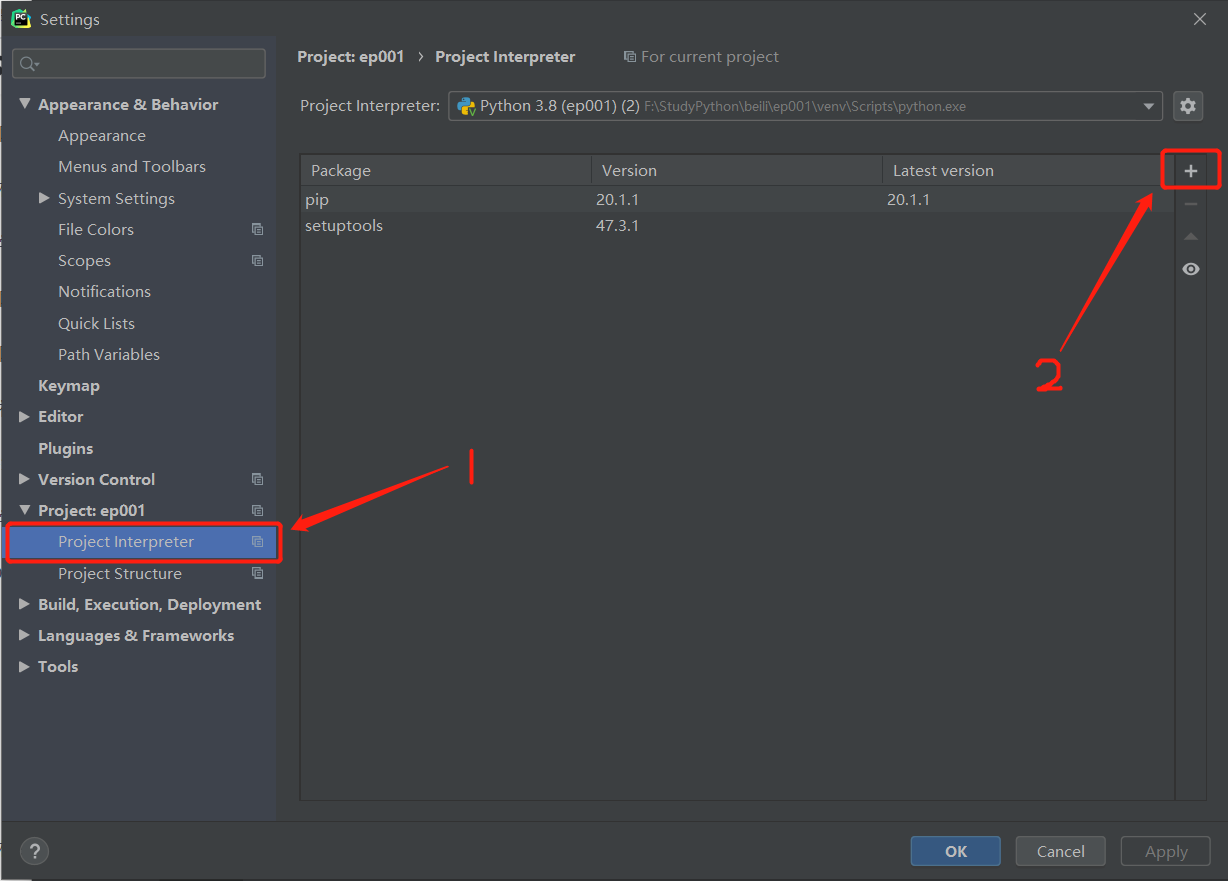The image size is (1228, 881).
Task: Select the setuptools package row
Action: click(x=737, y=225)
